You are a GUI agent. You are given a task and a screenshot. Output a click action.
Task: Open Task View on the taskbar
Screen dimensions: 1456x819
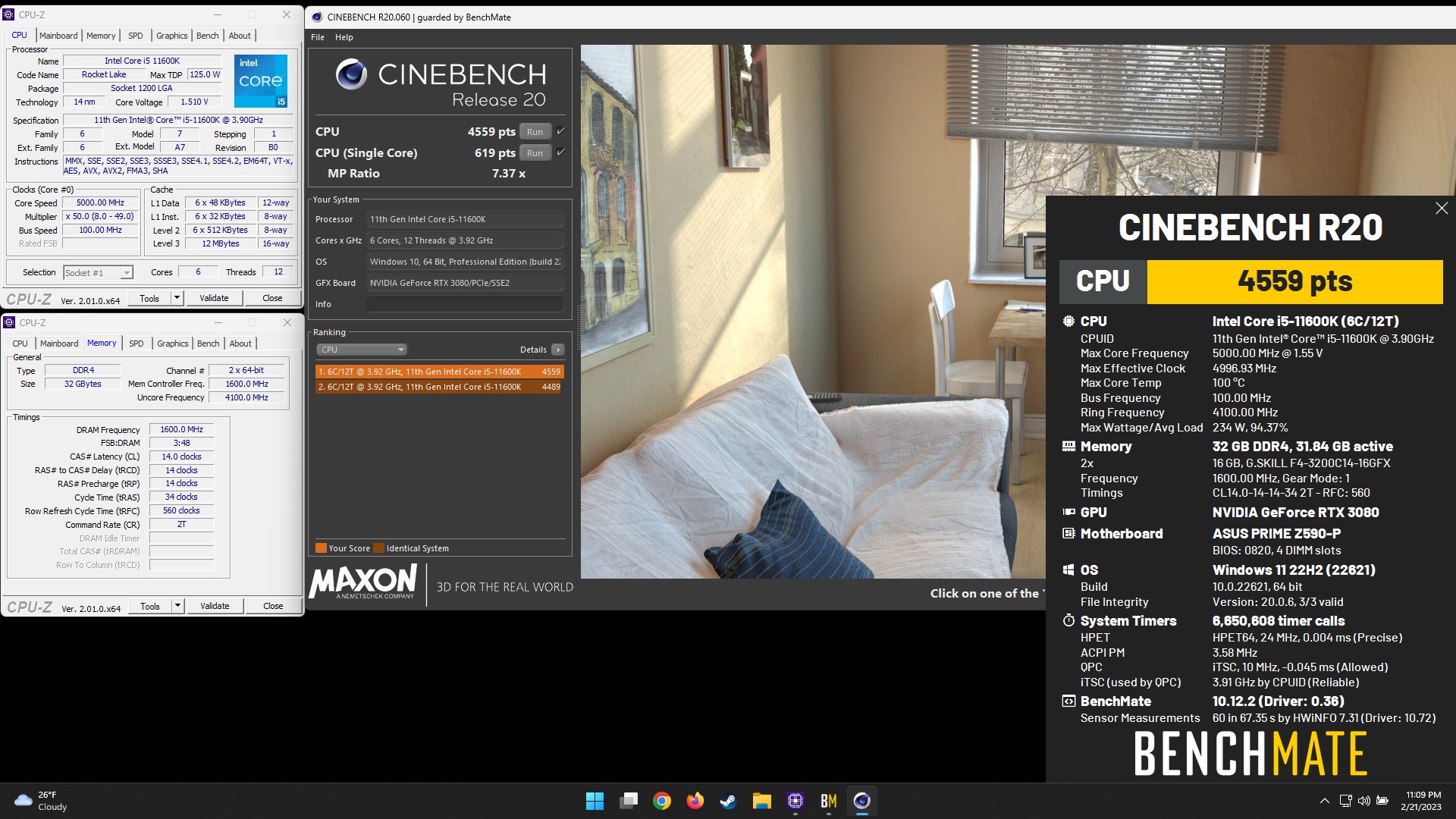629,801
